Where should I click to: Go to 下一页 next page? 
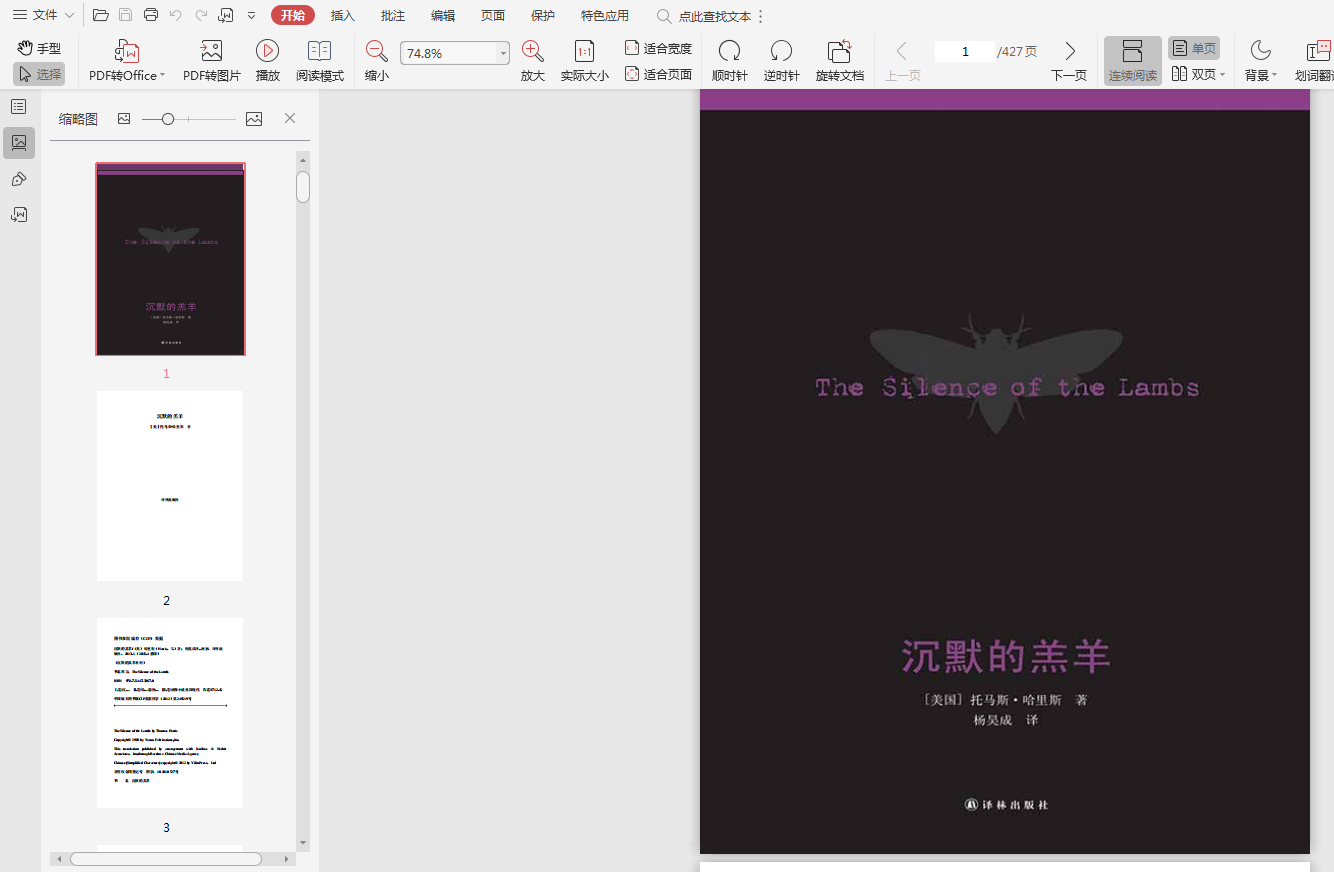[x=1069, y=61]
